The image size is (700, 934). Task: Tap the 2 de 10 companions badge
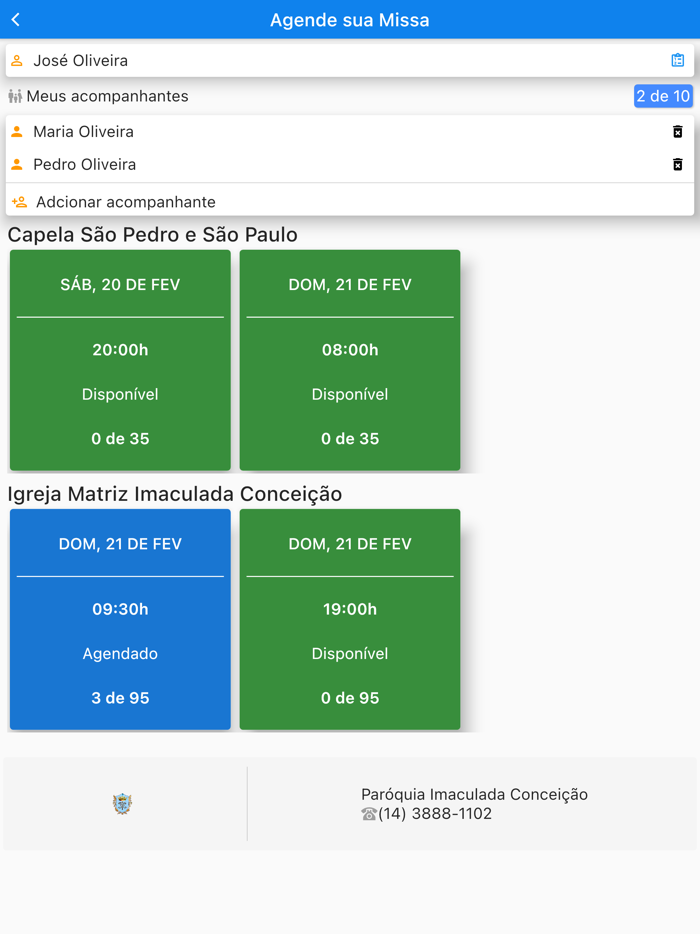663,96
